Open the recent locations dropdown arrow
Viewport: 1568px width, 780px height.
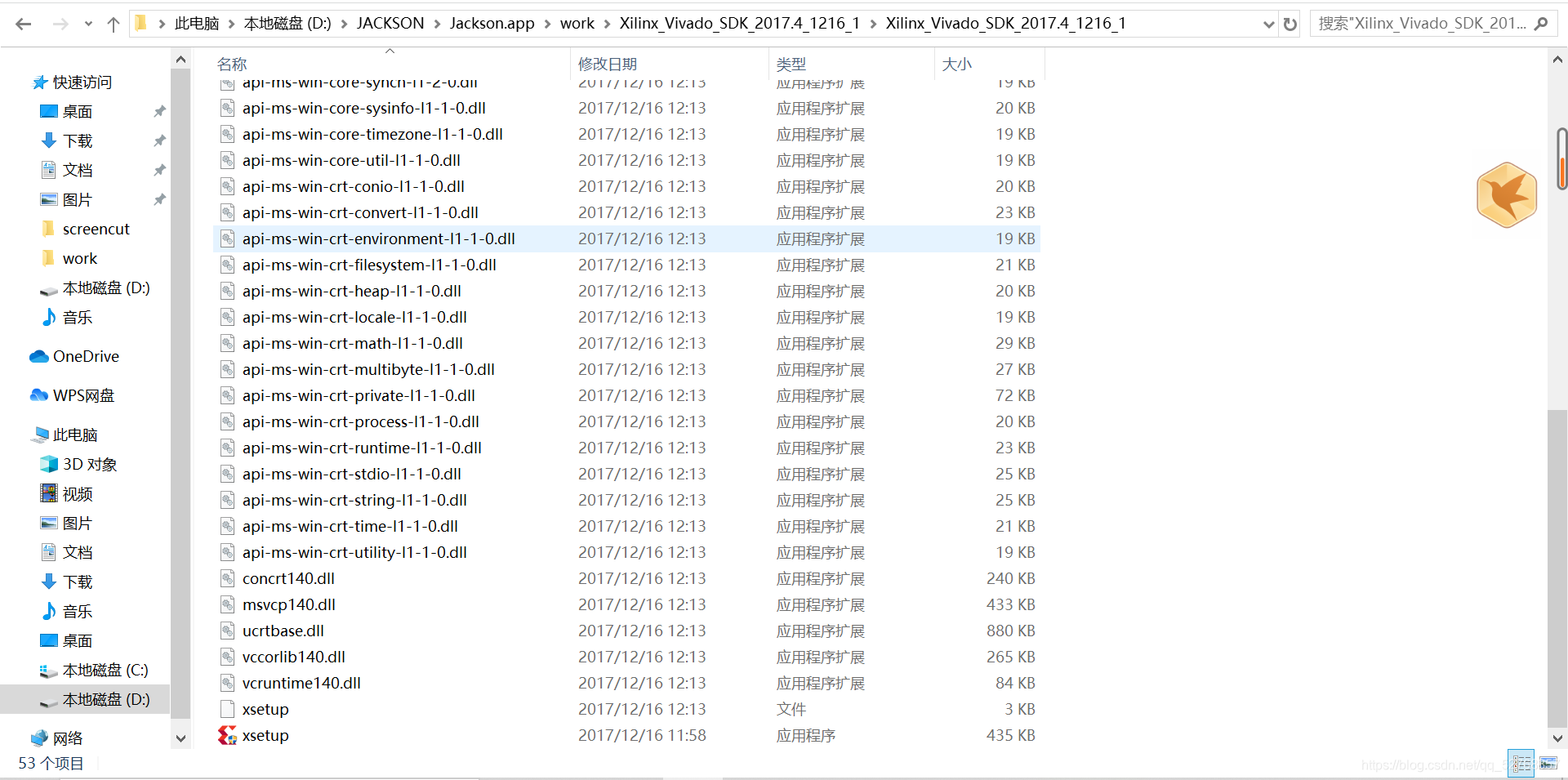[88, 24]
